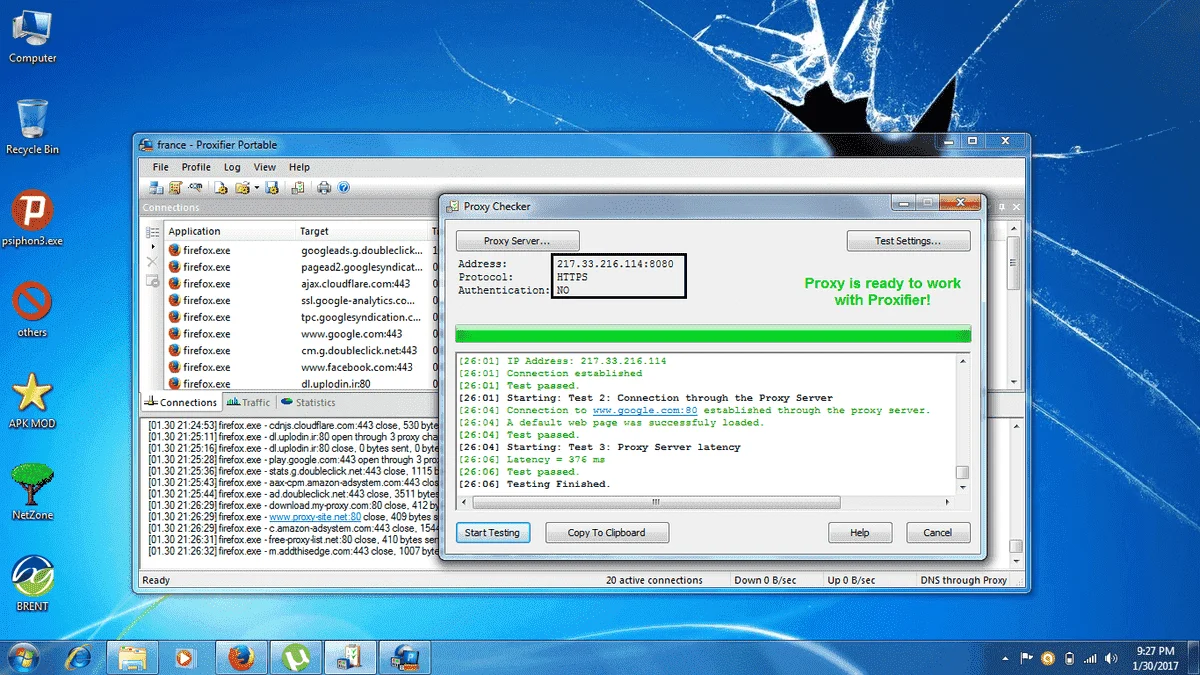Click the connections list vertical scrollbar
The image size is (1200, 675).
[1015, 306]
